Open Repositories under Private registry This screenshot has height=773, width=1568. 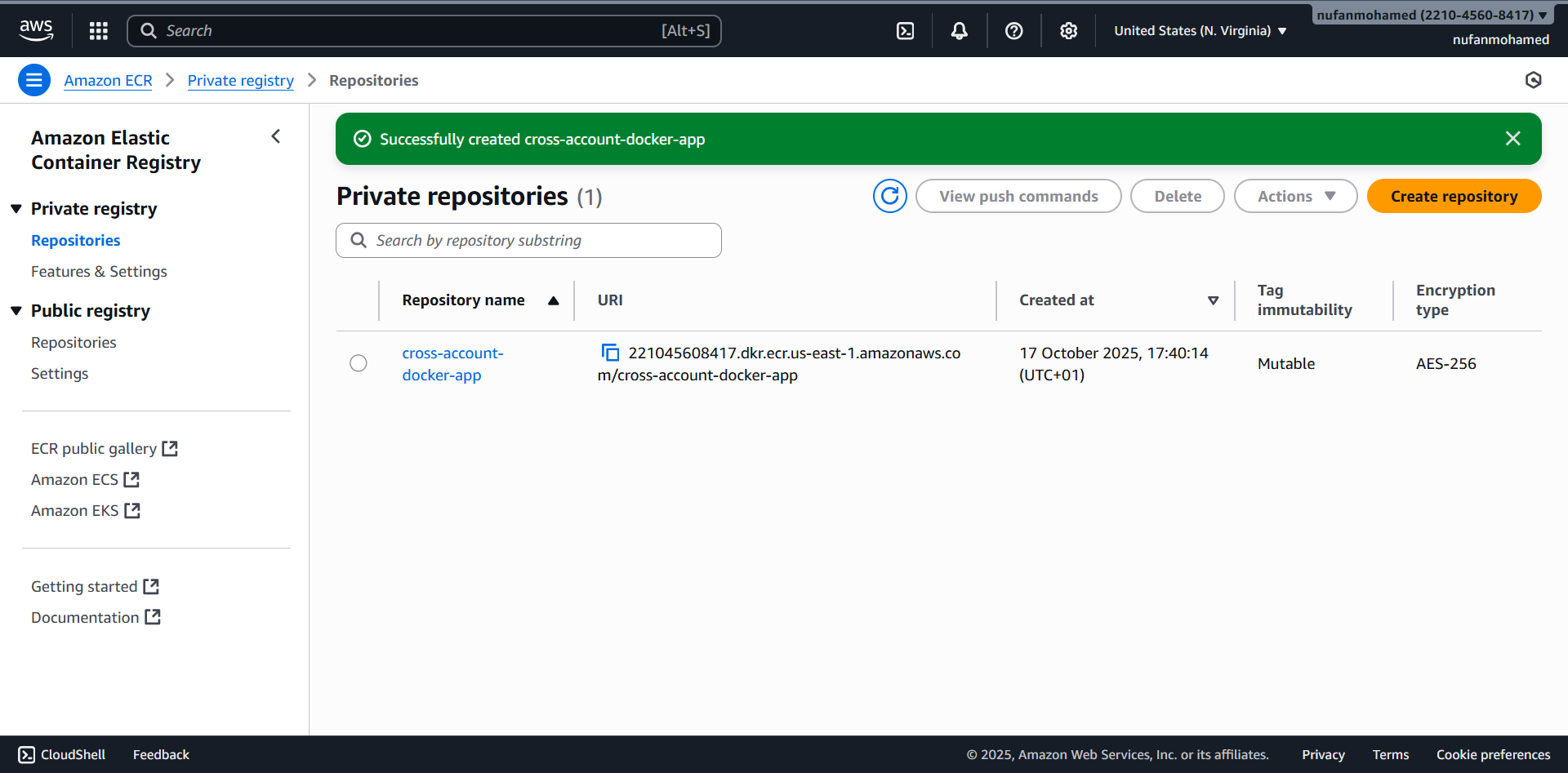pyautogui.click(x=76, y=240)
